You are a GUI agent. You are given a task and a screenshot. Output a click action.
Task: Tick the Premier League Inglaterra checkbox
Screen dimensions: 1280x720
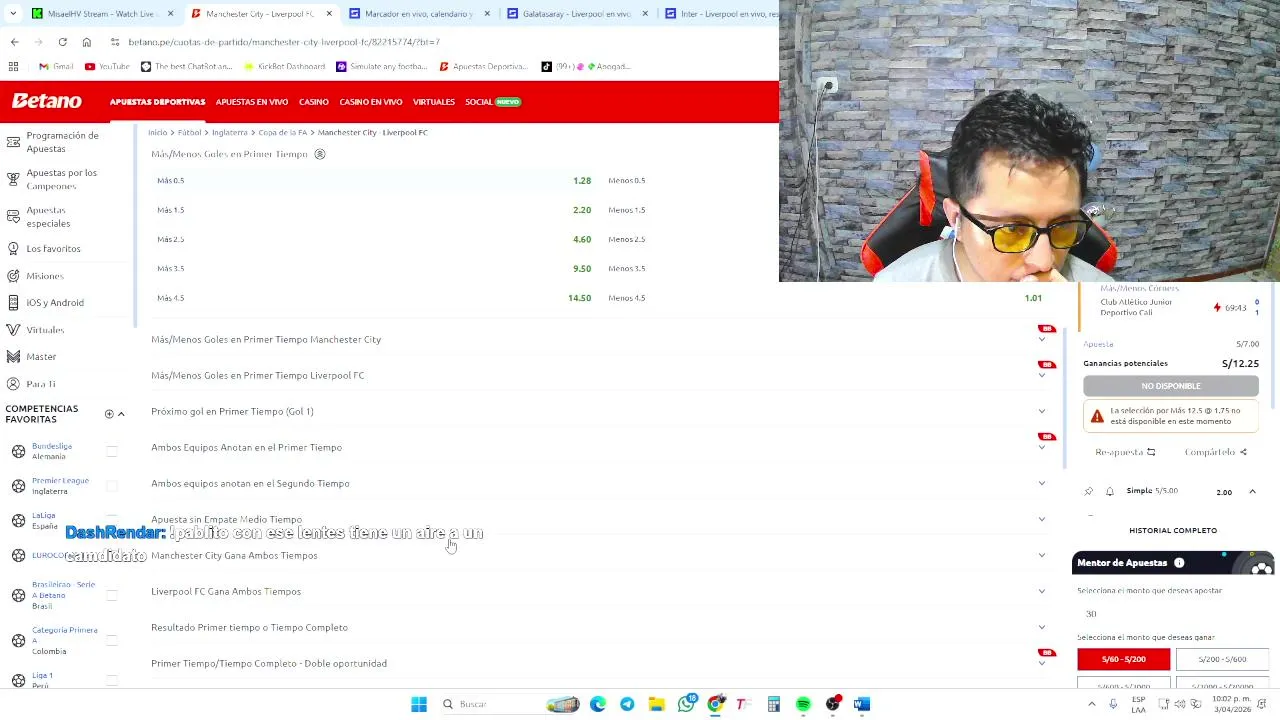(111, 486)
